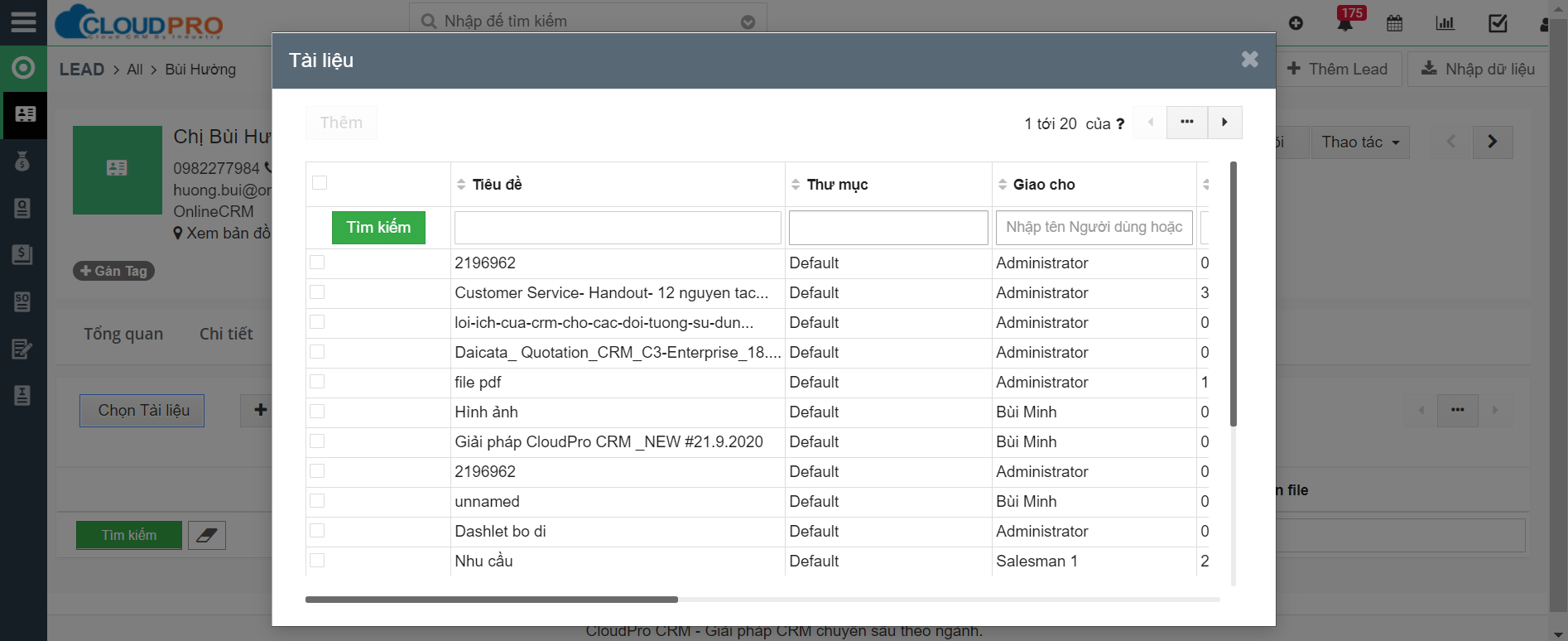Go to next page of documents
This screenshot has height=641, width=1568.
coord(1224,123)
